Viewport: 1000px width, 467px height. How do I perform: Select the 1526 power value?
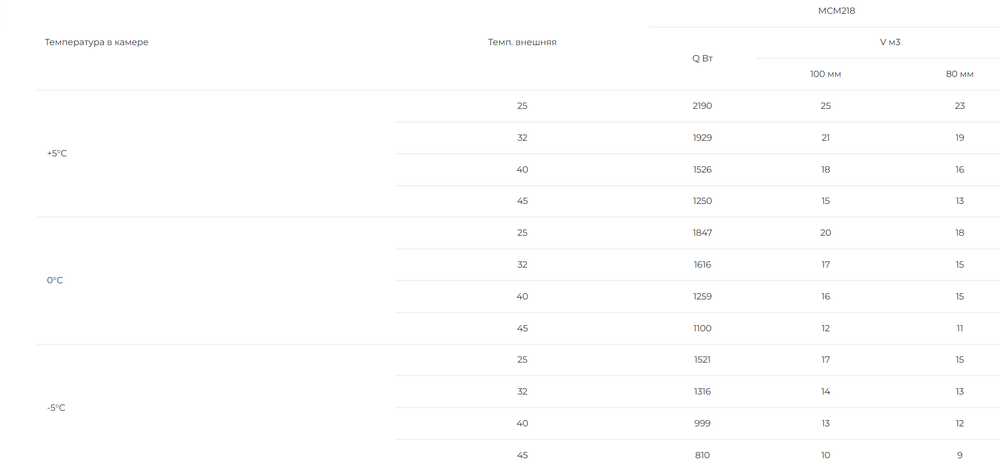(702, 170)
